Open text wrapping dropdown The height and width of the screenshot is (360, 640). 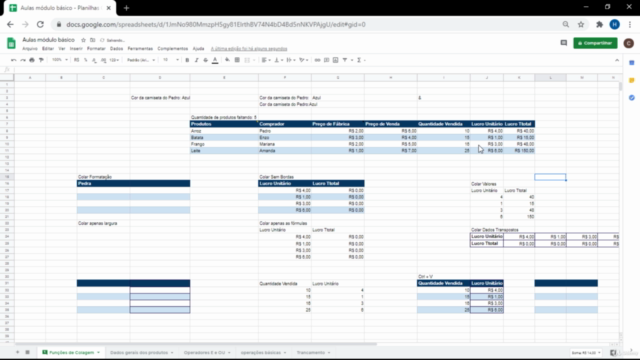click(291, 60)
